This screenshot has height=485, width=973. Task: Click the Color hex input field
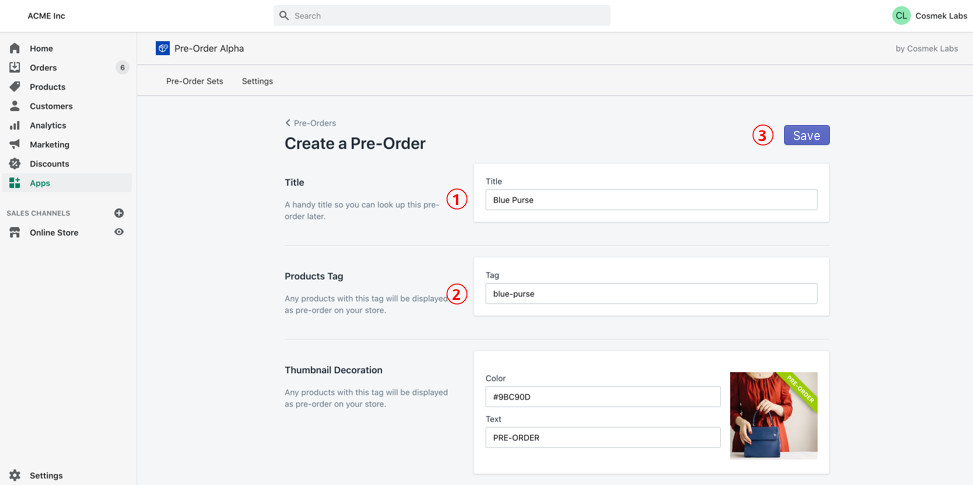coord(603,397)
